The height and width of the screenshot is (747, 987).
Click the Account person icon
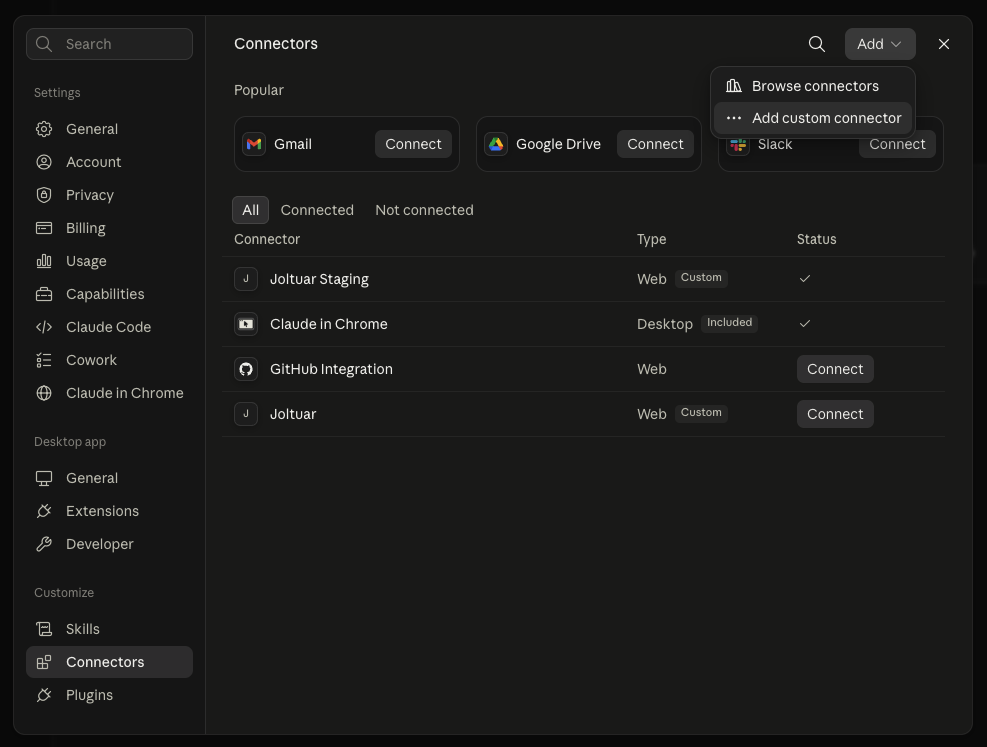click(x=44, y=162)
